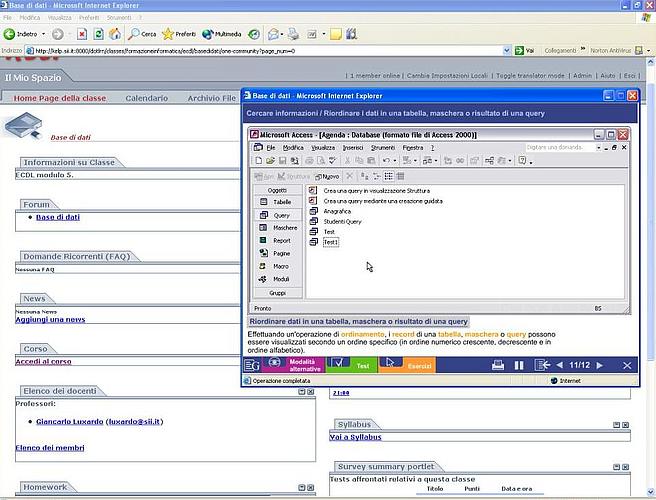Click the browser address bar URL field
Image resolution: width=656 pixels, height=500 pixels.
click(260, 50)
